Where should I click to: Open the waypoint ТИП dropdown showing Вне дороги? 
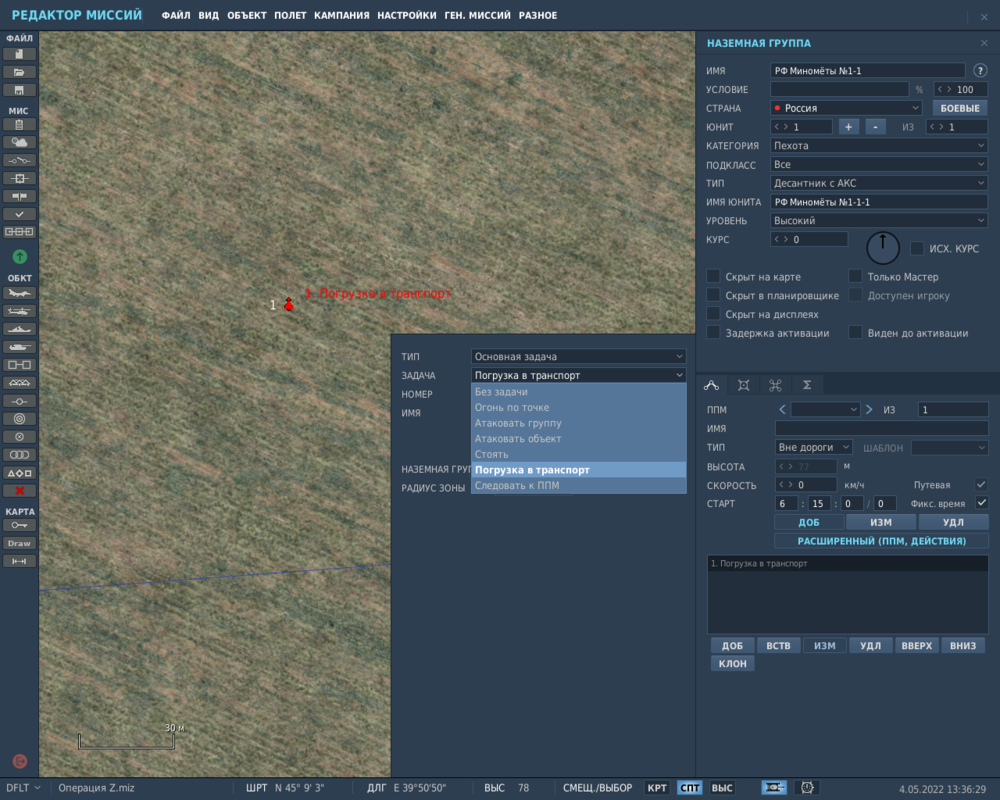click(814, 447)
